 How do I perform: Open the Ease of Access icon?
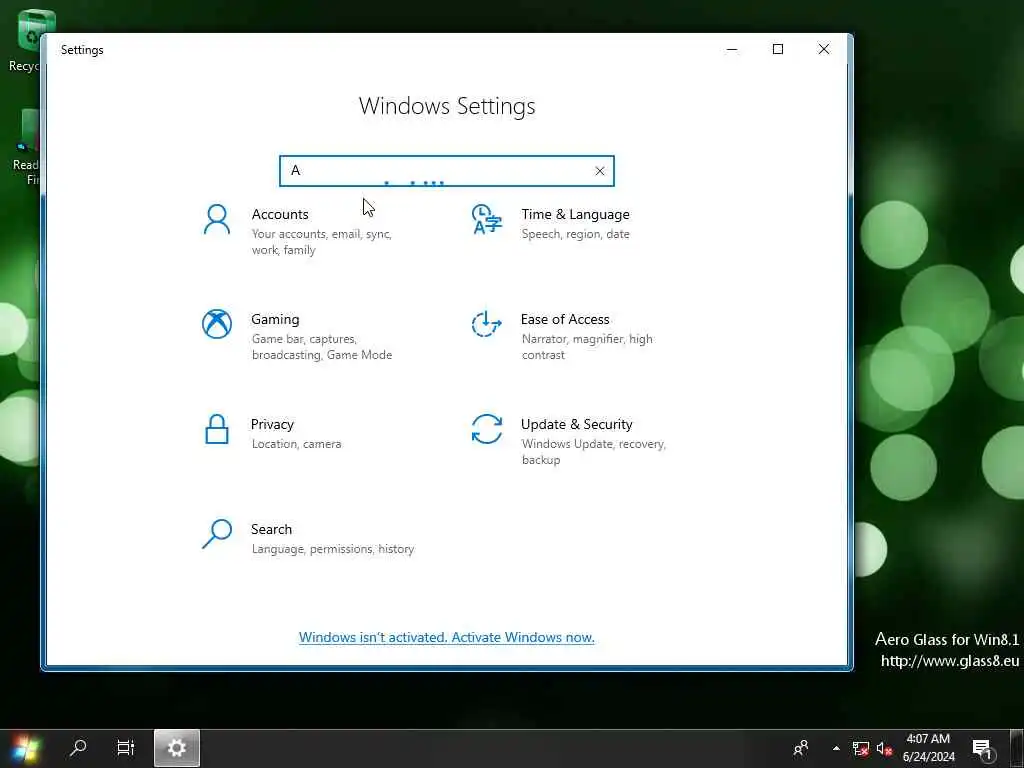(x=487, y=324)
